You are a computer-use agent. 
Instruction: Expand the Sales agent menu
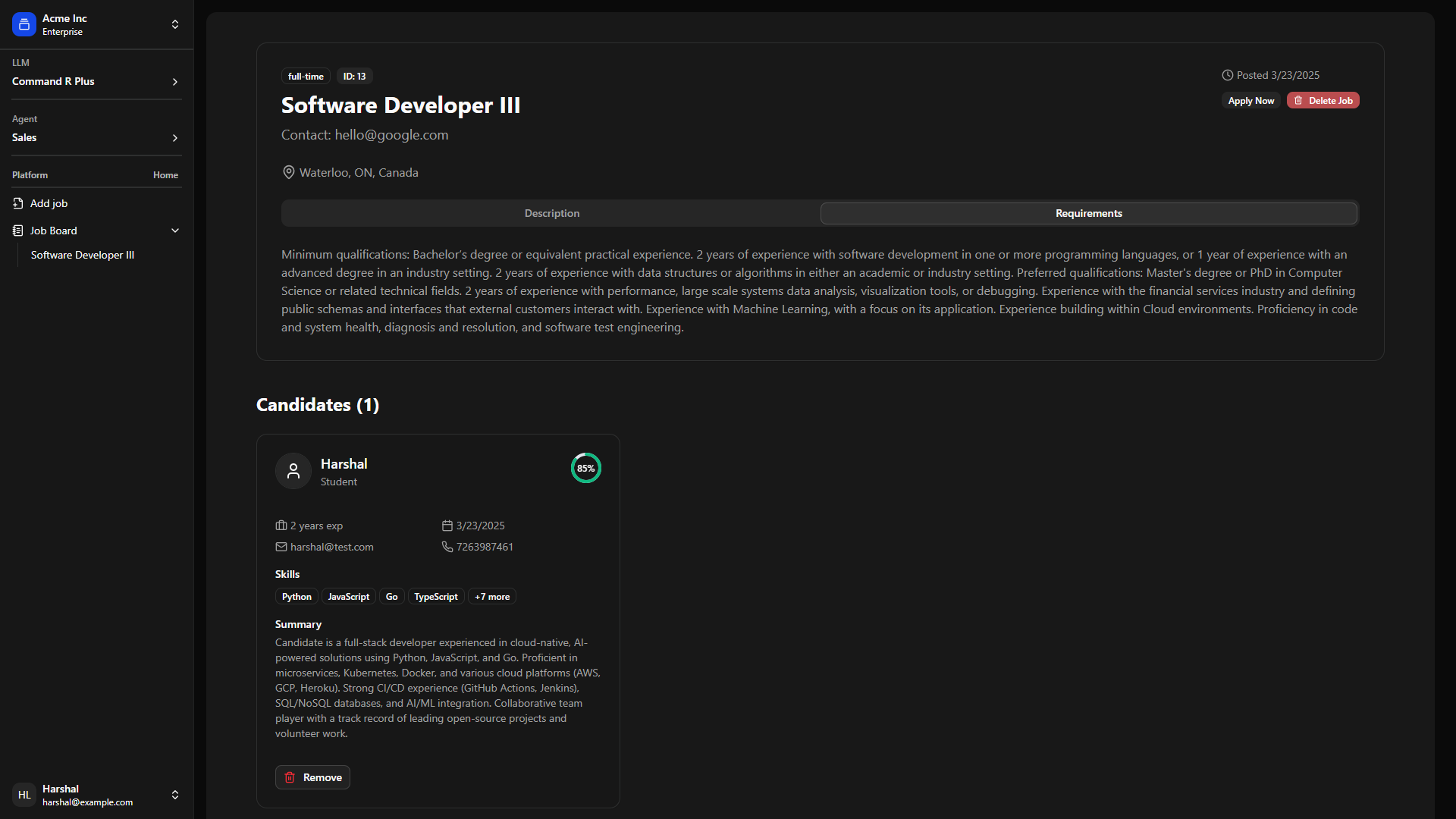pyautogui.click(x=175, y=137)
